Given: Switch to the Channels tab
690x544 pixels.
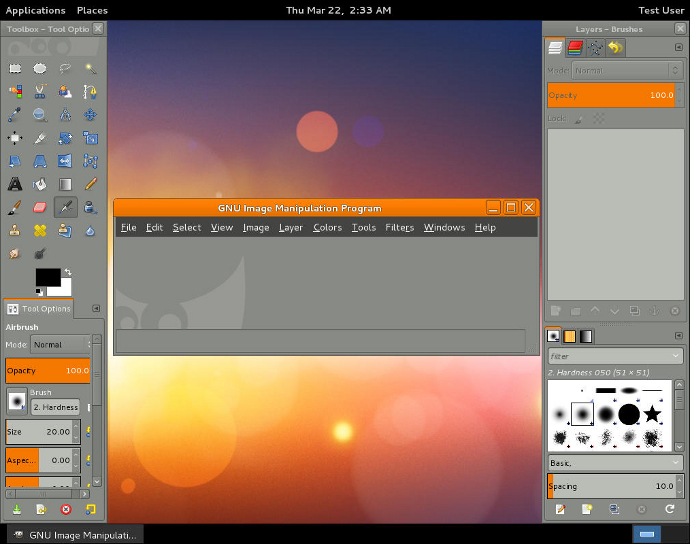Looking at the screenshot, I should pos(576,47).
